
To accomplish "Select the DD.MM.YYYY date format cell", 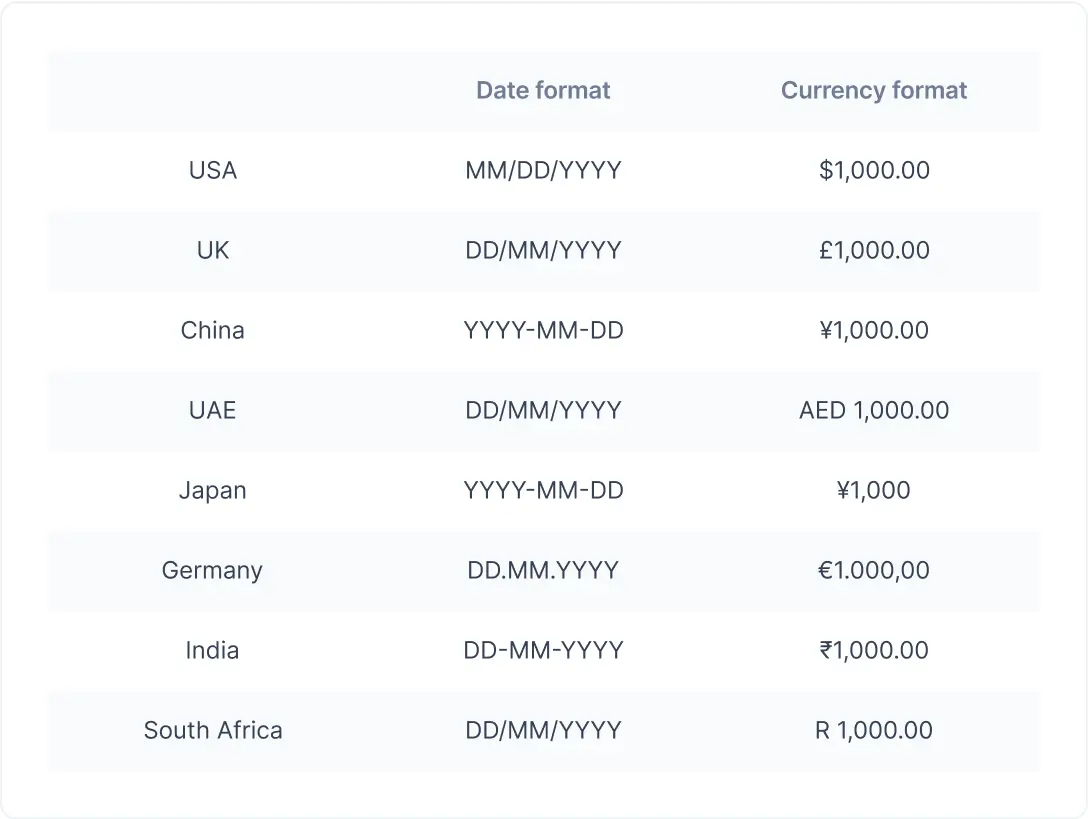I will 543,571.
